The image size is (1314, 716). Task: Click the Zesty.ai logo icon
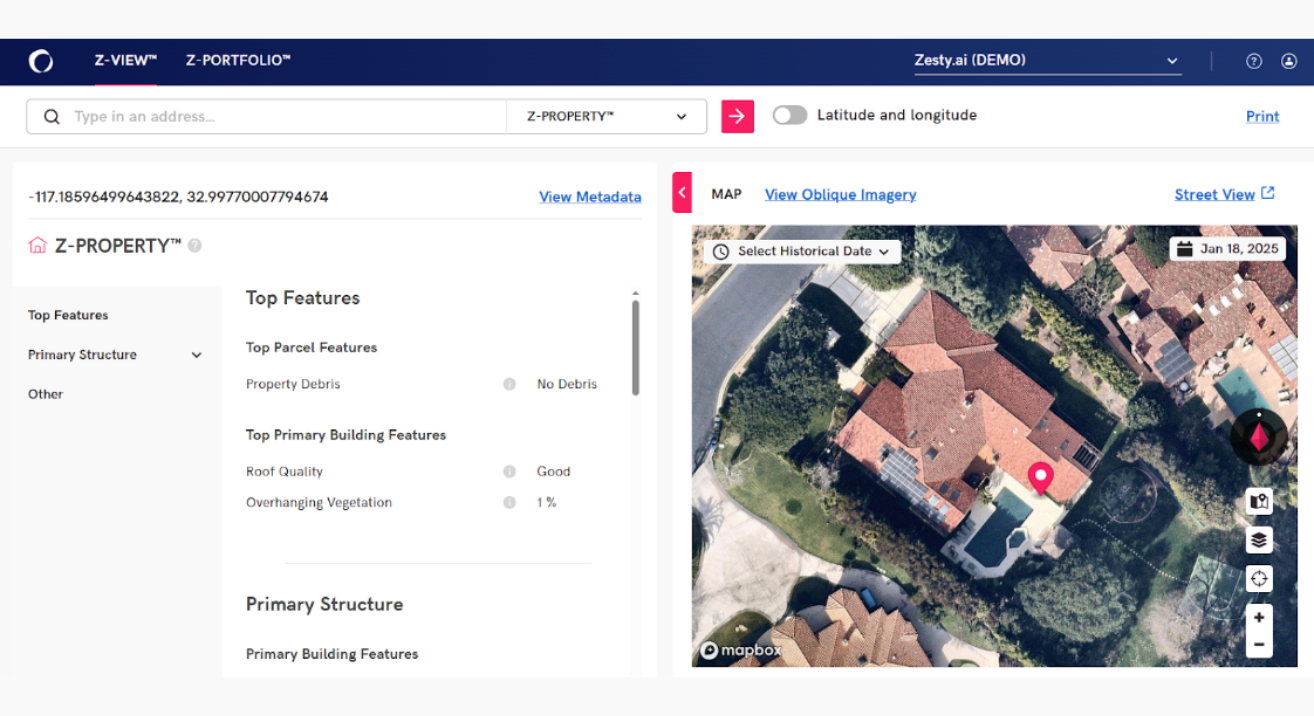41,61
